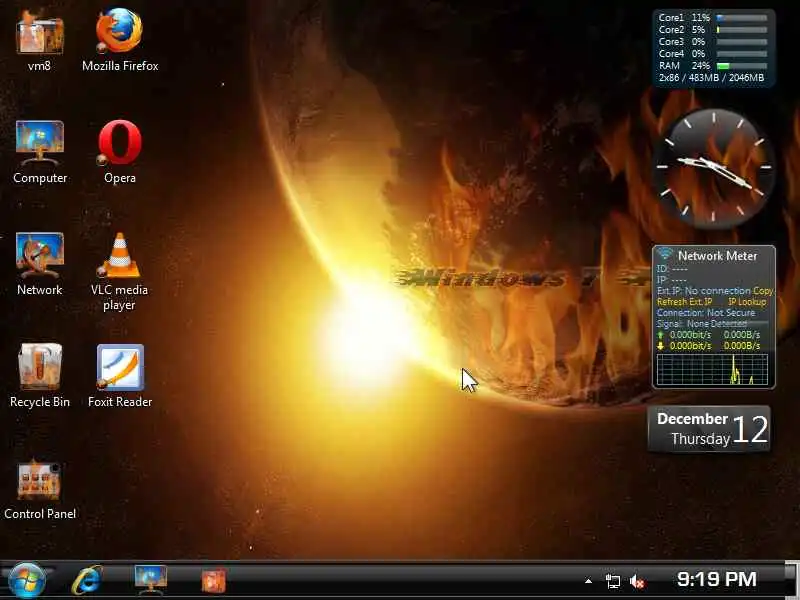This screenshot has height=600, width=800.
Task: Click the Network Meter title
Action: (x=717, y=256)
